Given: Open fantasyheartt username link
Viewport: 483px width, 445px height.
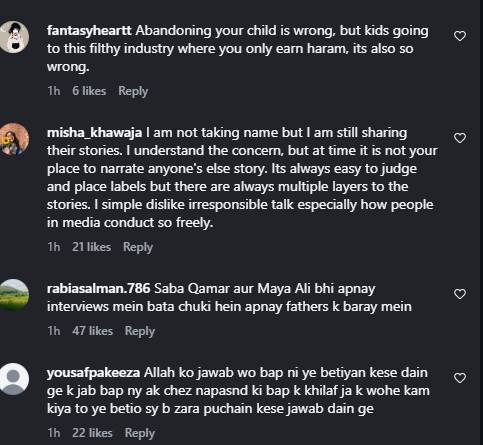Looking at the screenshot, I should pos(89,31).
